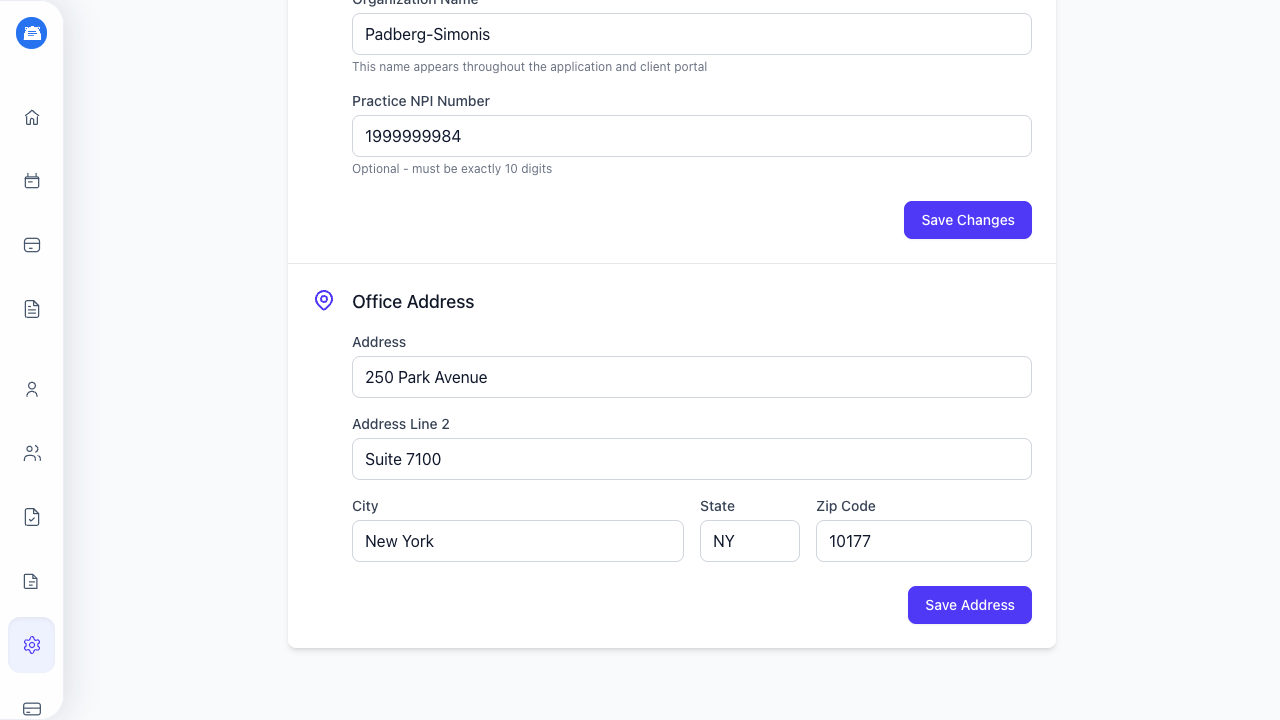
Task: Open the Payments/card section from the sidebar
Action: point(31,245)
